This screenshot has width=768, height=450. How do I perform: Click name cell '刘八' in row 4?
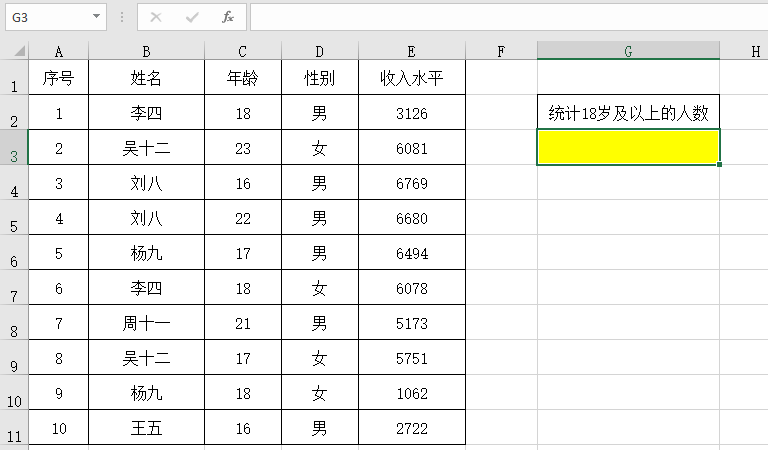tap(146, 183)
